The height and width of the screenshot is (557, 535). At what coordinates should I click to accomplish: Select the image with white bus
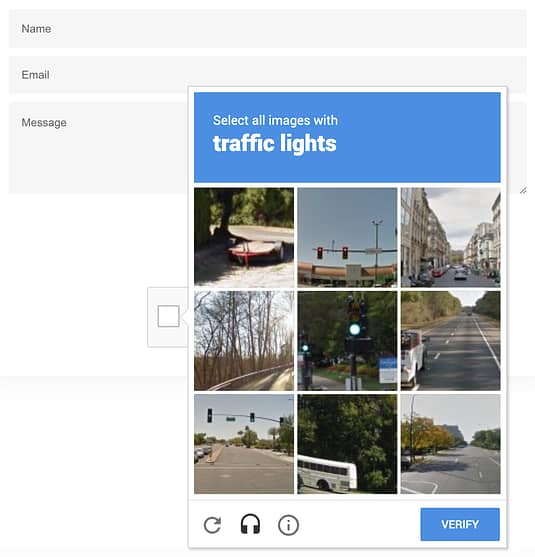(347, 444)
